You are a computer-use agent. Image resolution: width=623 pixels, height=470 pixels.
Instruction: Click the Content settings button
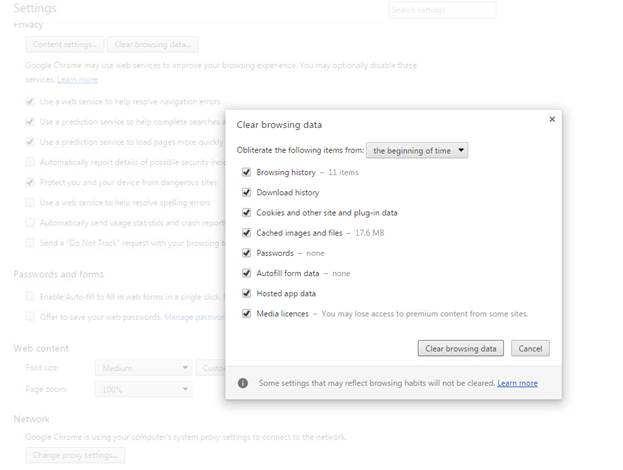66,45
